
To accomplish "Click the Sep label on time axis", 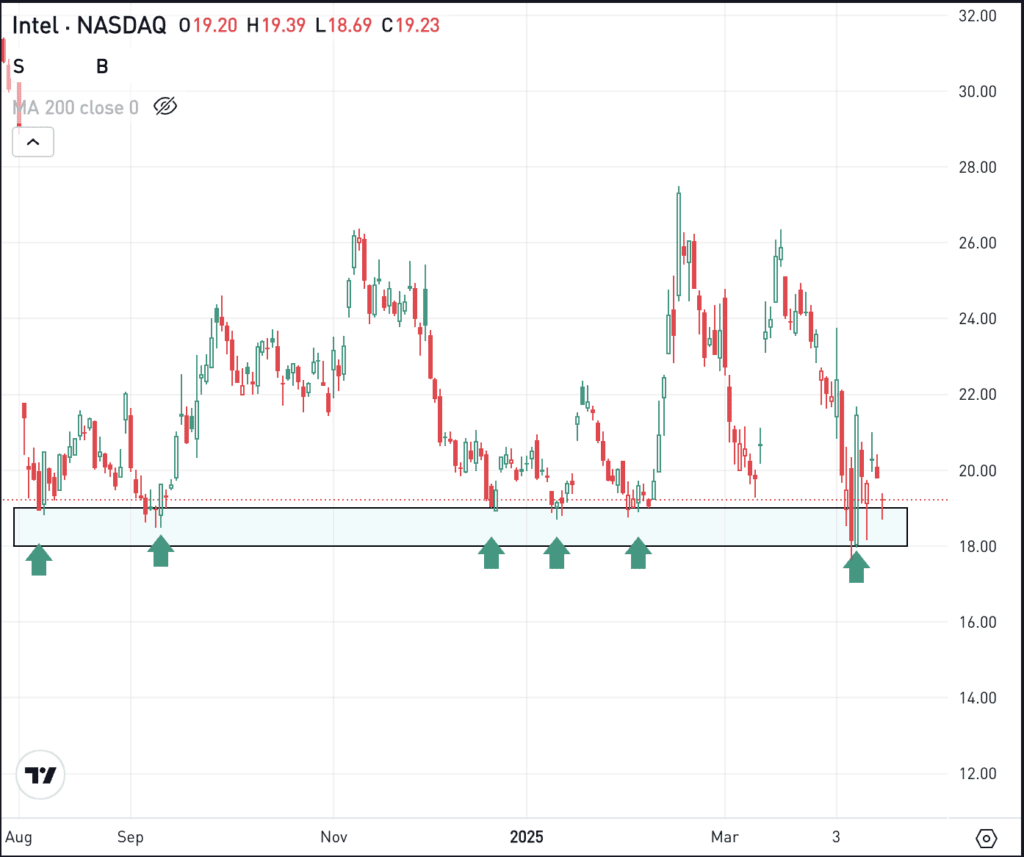I will pos(131,837).
